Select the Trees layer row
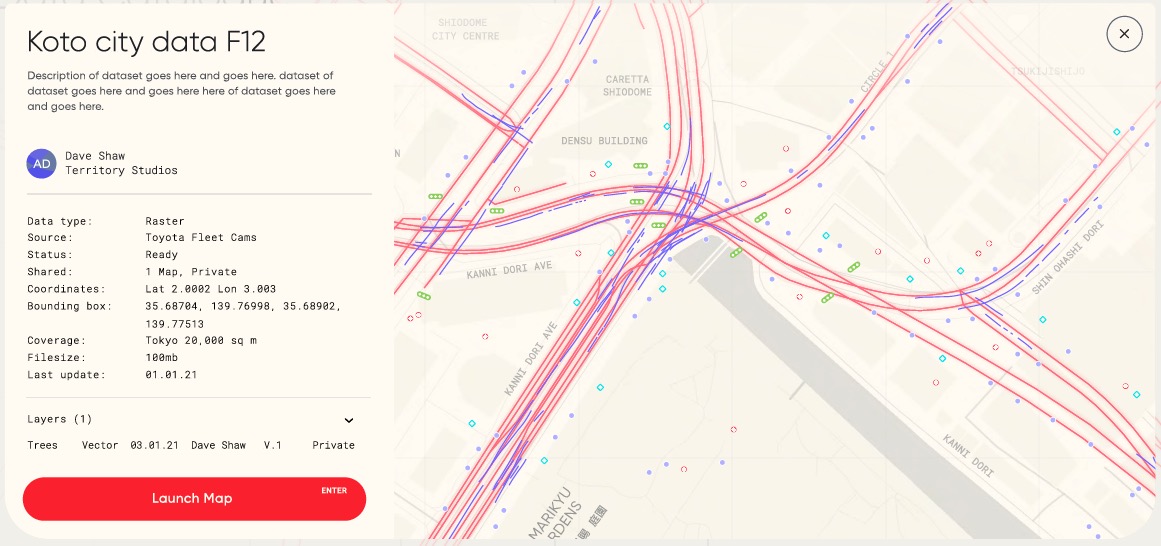This screenshot has width=1161, height=546. click(x=190, y=445)
